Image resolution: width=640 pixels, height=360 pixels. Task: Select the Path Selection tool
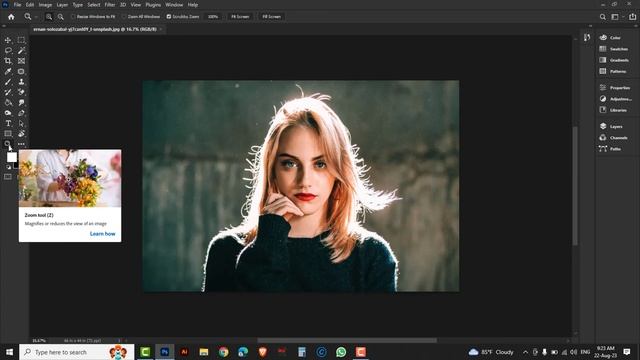pyautogui.click(x=21, y=123)
